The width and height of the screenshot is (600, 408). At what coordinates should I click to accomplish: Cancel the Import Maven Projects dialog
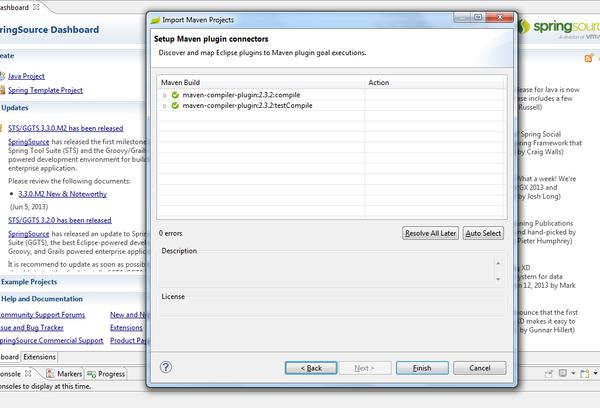[x=479, y=368]
